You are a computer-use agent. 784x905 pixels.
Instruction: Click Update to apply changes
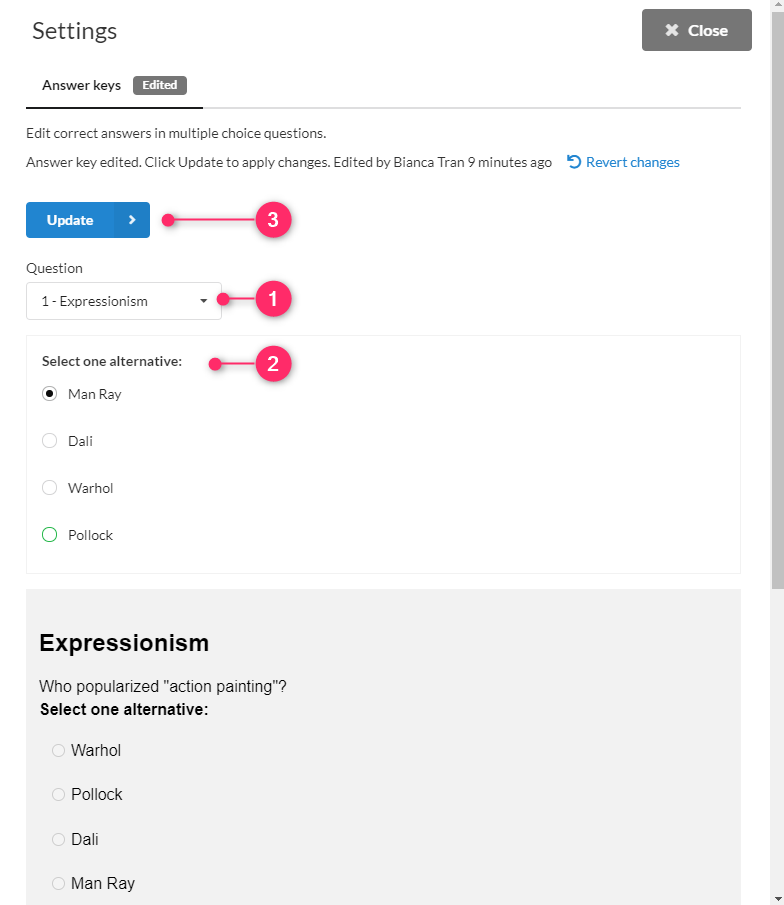[x=70, y=220]
